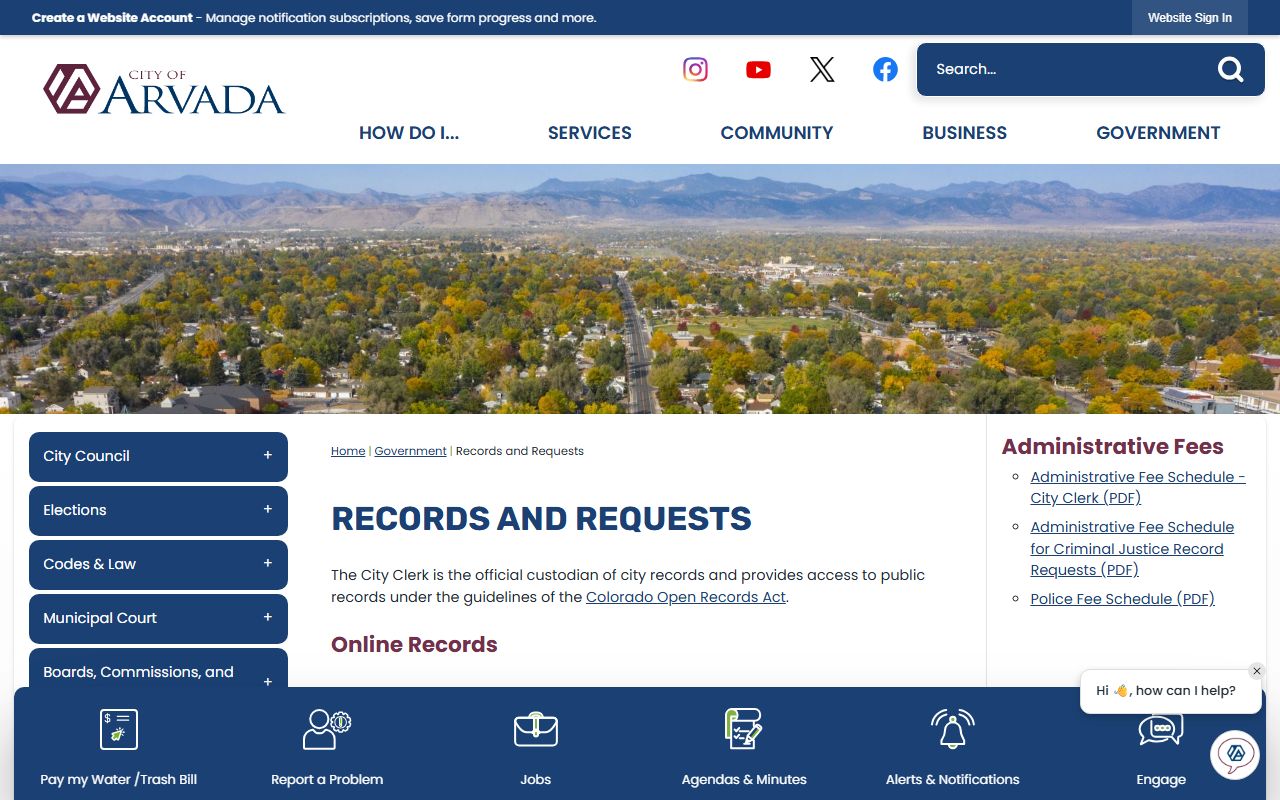Open Criminal Justice Record Requests fee PDF
1280x800 pixels.
click(x=1132, y=548)
